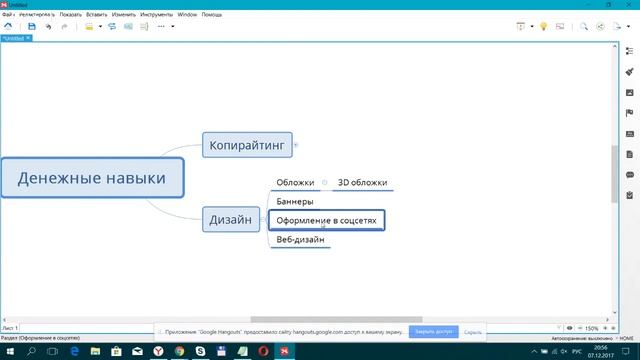Open the Помощь menu

[x=211, y=15]
